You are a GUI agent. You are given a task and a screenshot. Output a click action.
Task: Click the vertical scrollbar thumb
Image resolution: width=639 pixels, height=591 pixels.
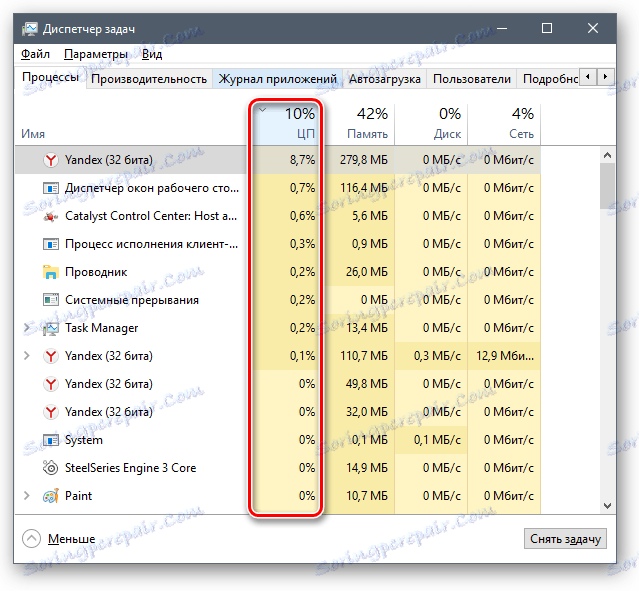click(607, 186)
